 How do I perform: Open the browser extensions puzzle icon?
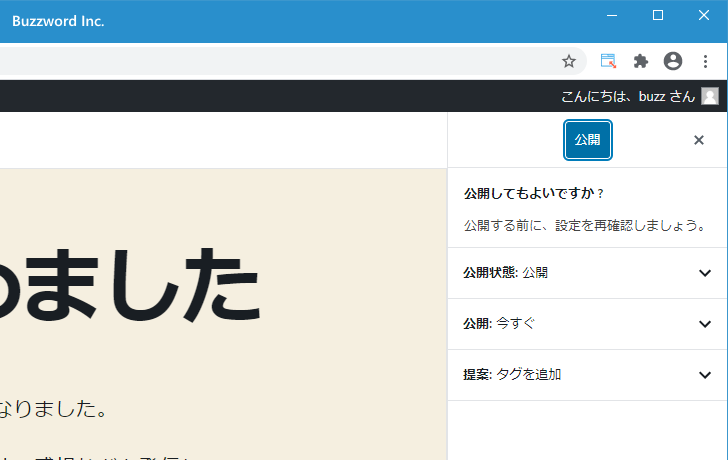[x=641, y=61]
